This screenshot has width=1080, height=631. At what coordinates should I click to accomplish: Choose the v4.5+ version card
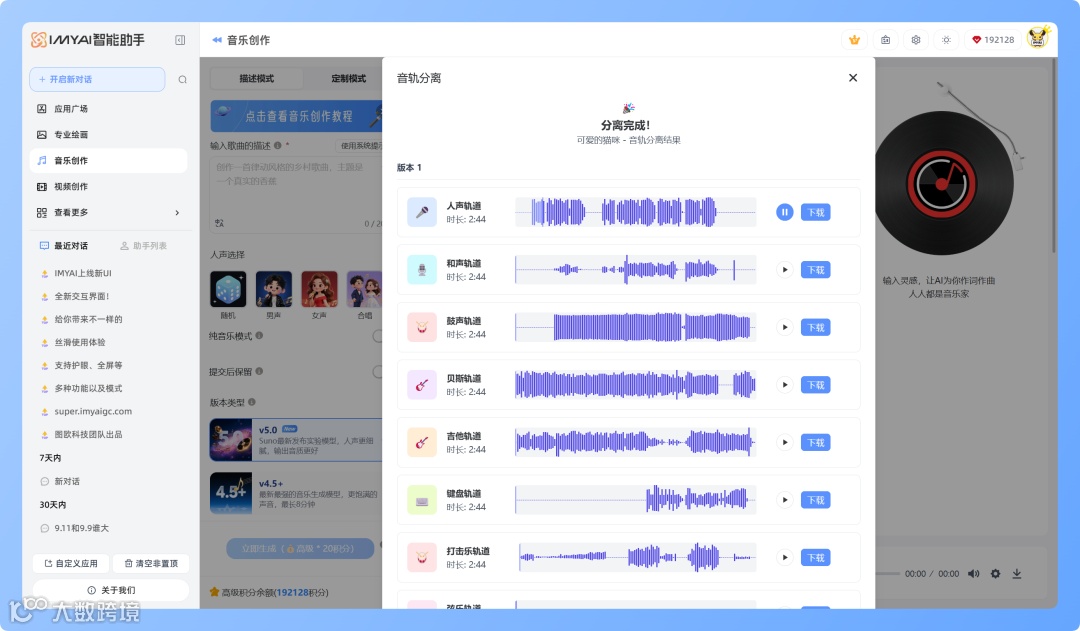296,493
